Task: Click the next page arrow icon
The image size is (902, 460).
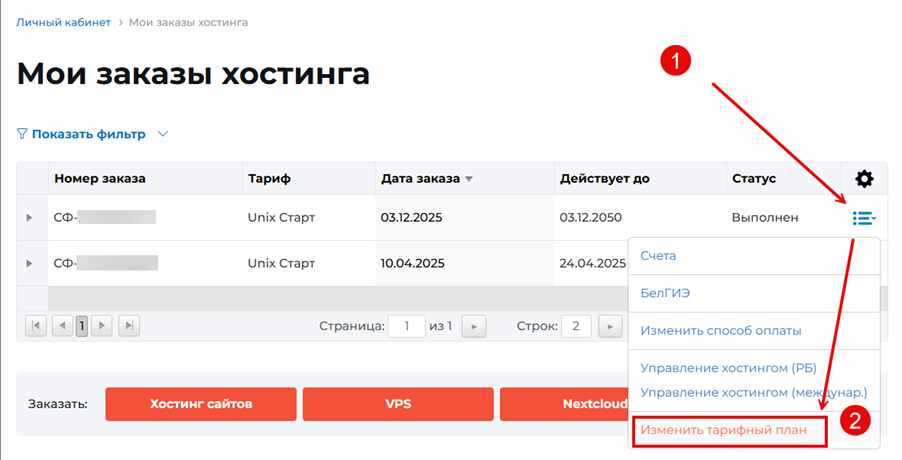Action: 103,325
